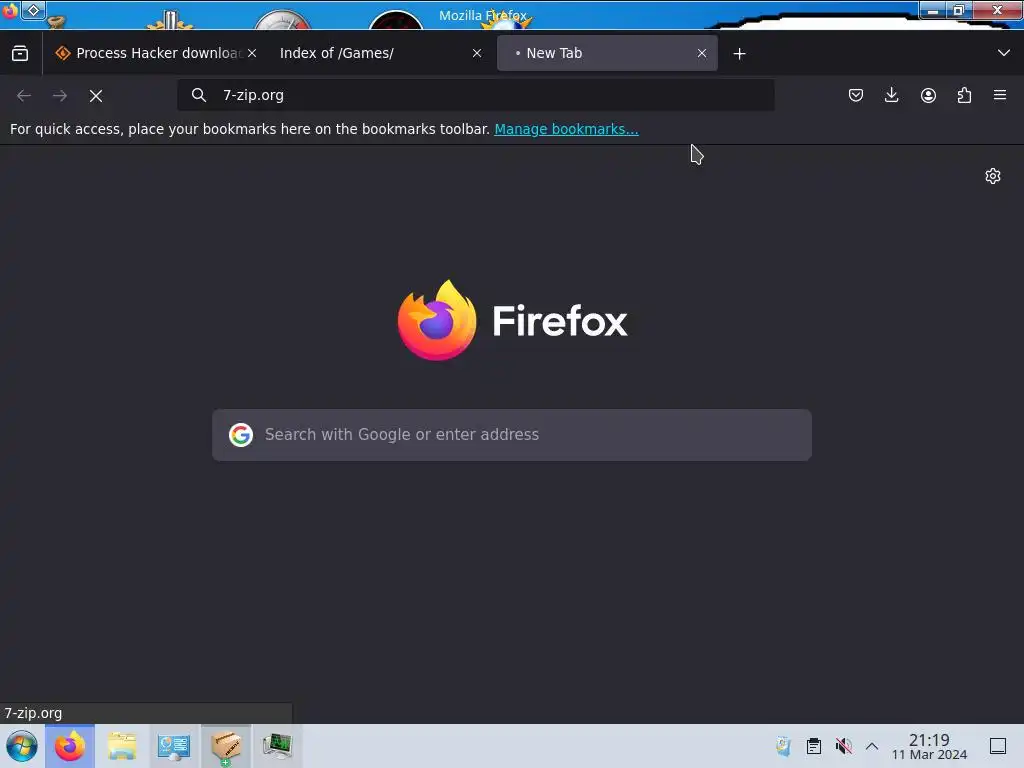
Task: Close the Mozilla Firefox window
Action: click(997, 10)
